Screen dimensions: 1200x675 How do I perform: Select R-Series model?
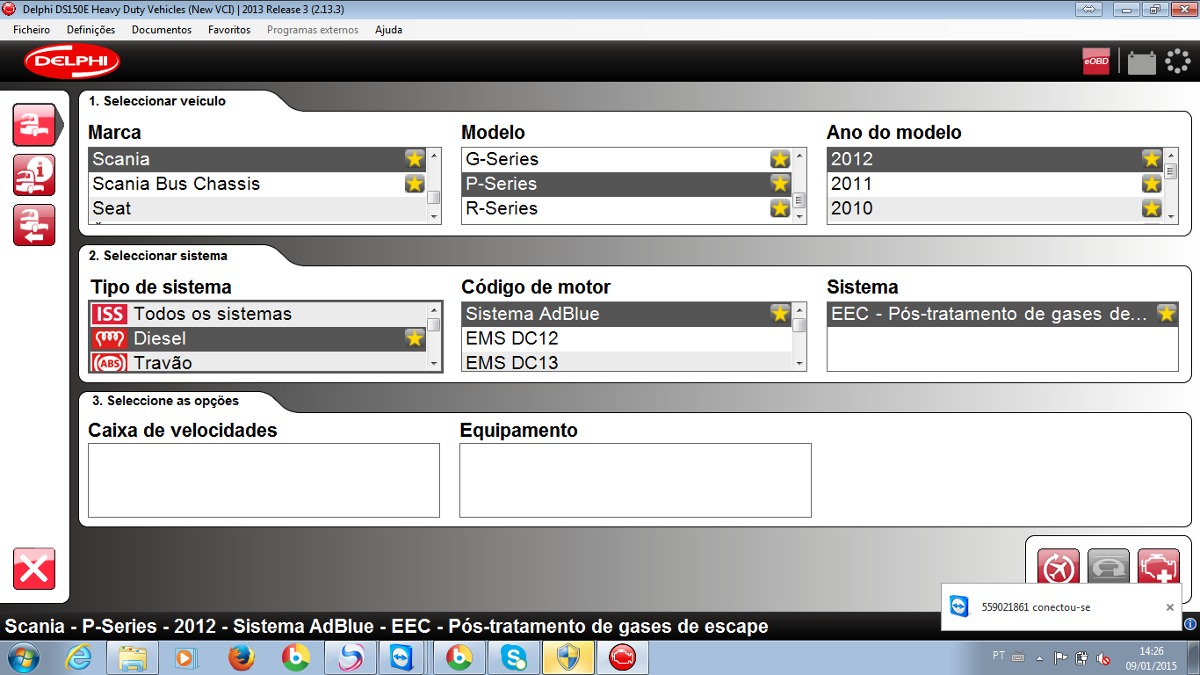(627, 208)
